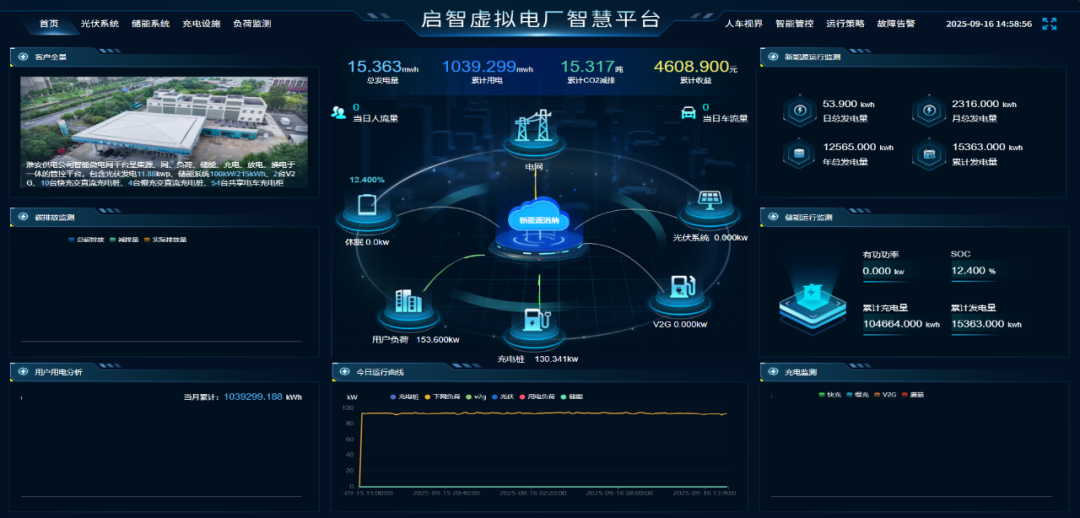The width and height of the screenshot is (1080, 518).
Task: Click the 12.400% storage percentage label
Action: (367, 180)
